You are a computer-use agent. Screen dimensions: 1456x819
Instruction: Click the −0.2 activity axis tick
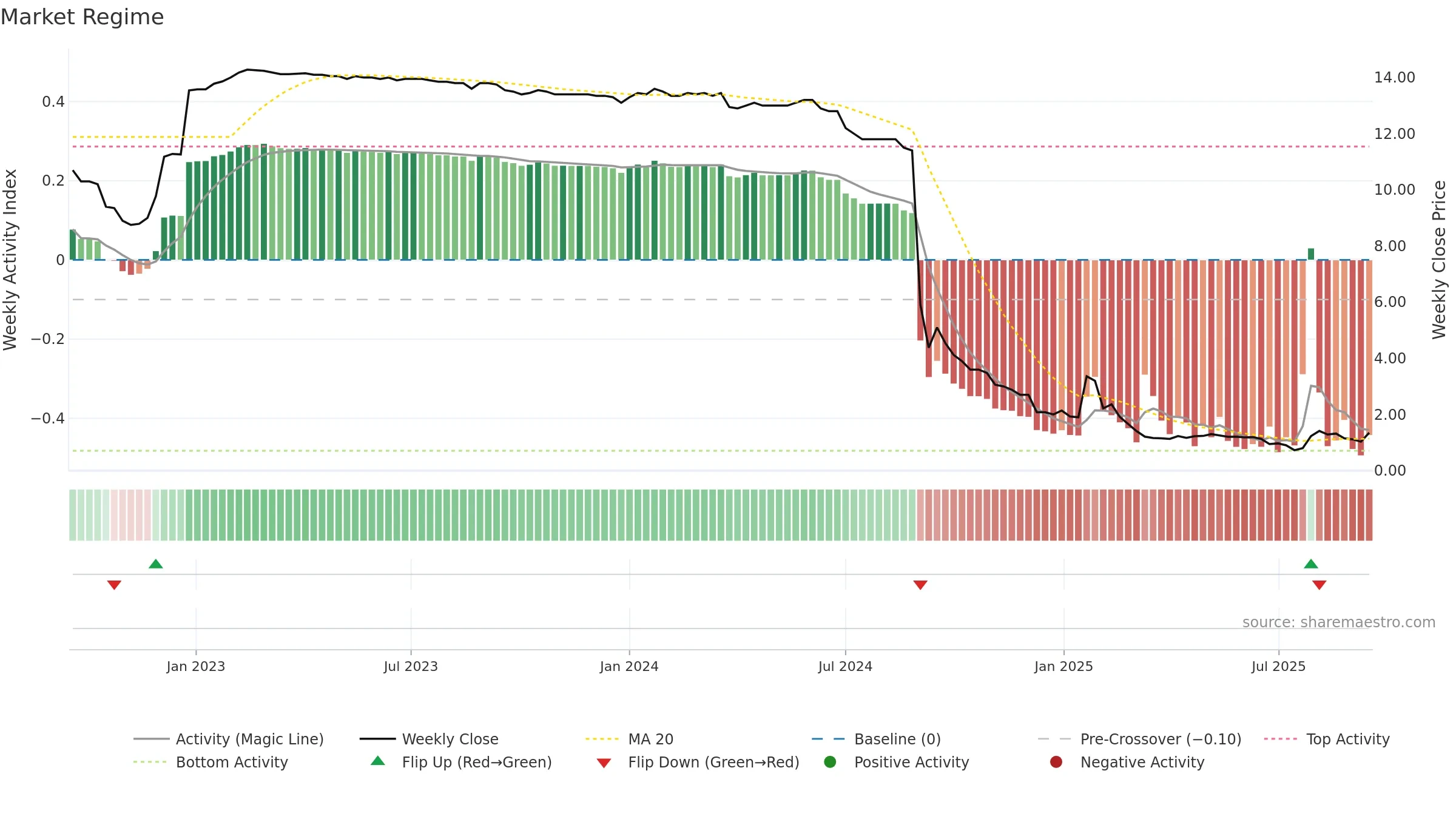pyautogui.click(x=48, y=339)
